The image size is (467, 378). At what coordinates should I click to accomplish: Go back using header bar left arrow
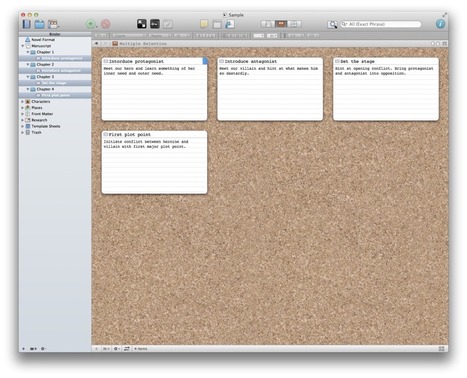[x=96, y=43]
